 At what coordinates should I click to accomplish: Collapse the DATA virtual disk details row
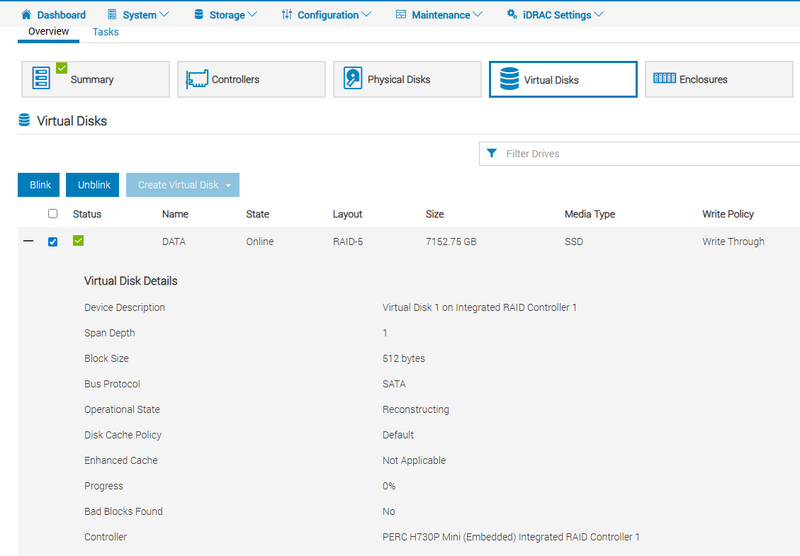point(28,241)
